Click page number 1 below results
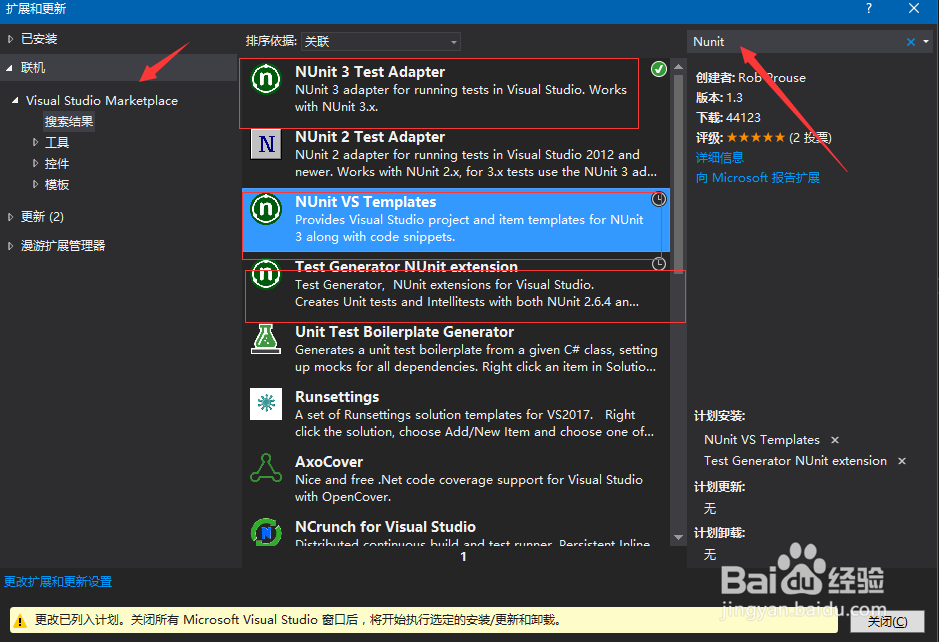Image resolution: width=939 pixels, height=642 pixels. pos(463,556)
